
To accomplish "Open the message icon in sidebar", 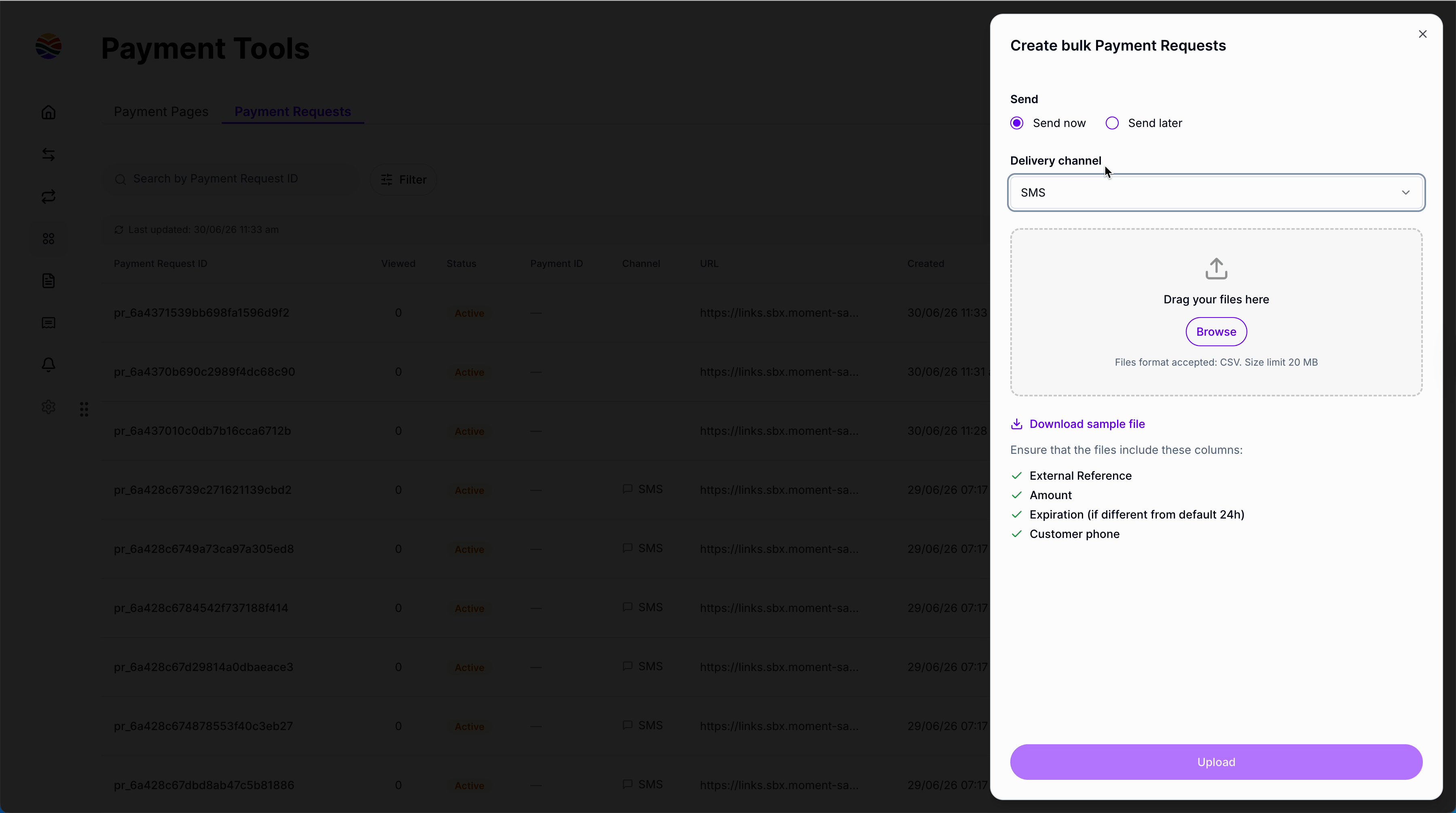I will (x=49, y=323).
